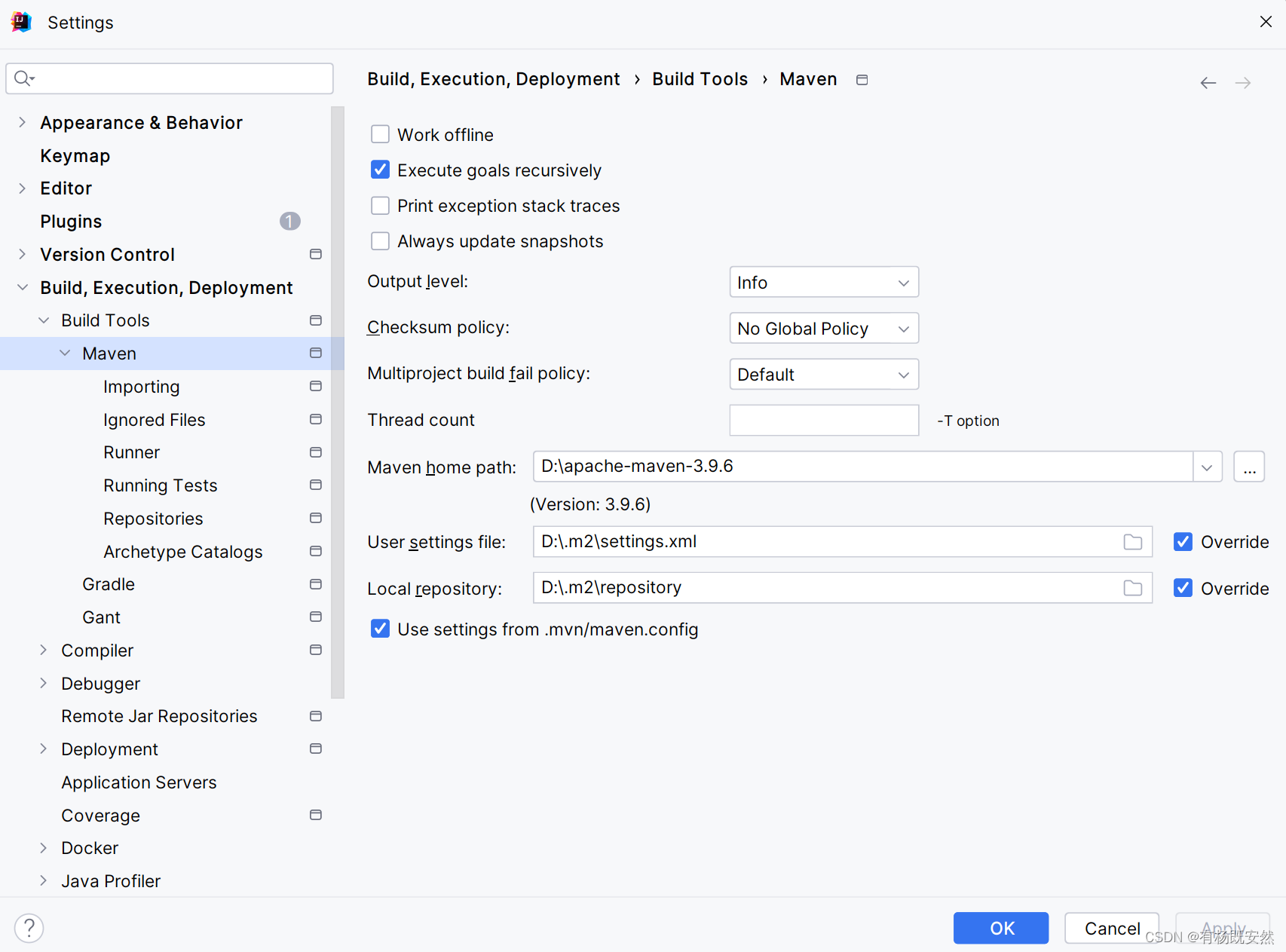Click project icon beside Repositories row
Viewport: 1286px width, 952px height.
pos(316,518)
